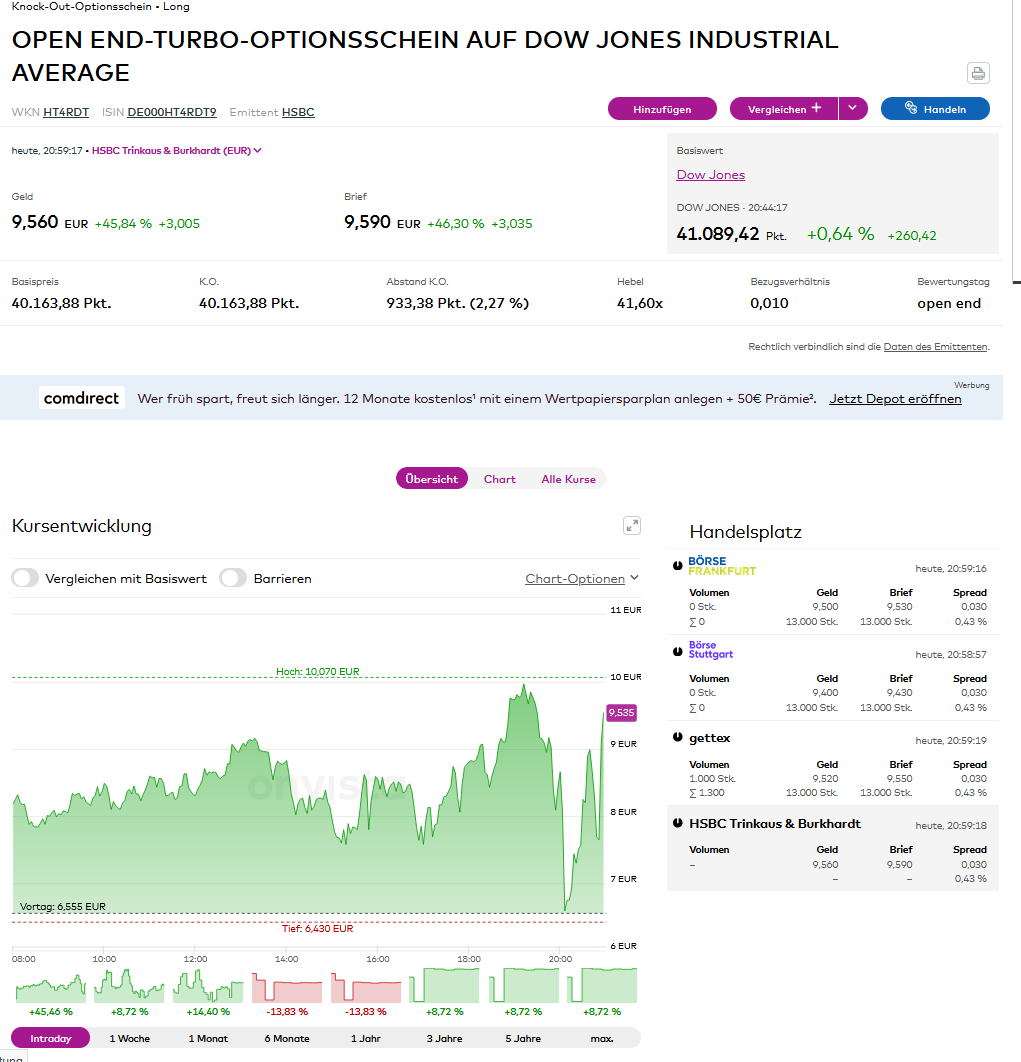Click the 1 Monat mini chart thumbnail
This screenshot has height=1062, width=1021.
click(208, 985)
